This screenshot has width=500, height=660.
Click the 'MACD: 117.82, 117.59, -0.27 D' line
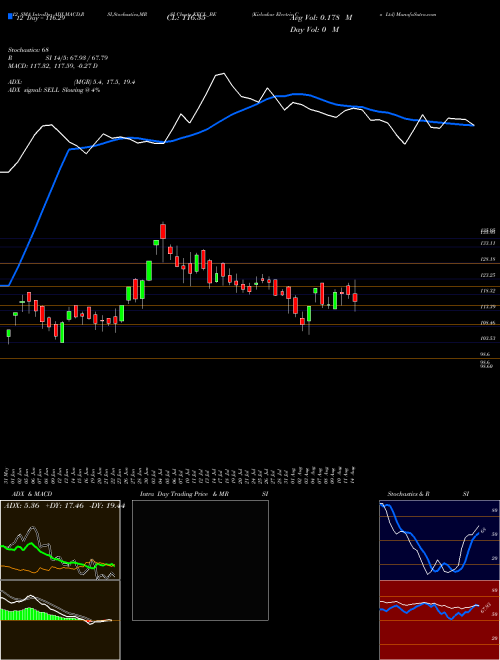click(x=53, y=66)
